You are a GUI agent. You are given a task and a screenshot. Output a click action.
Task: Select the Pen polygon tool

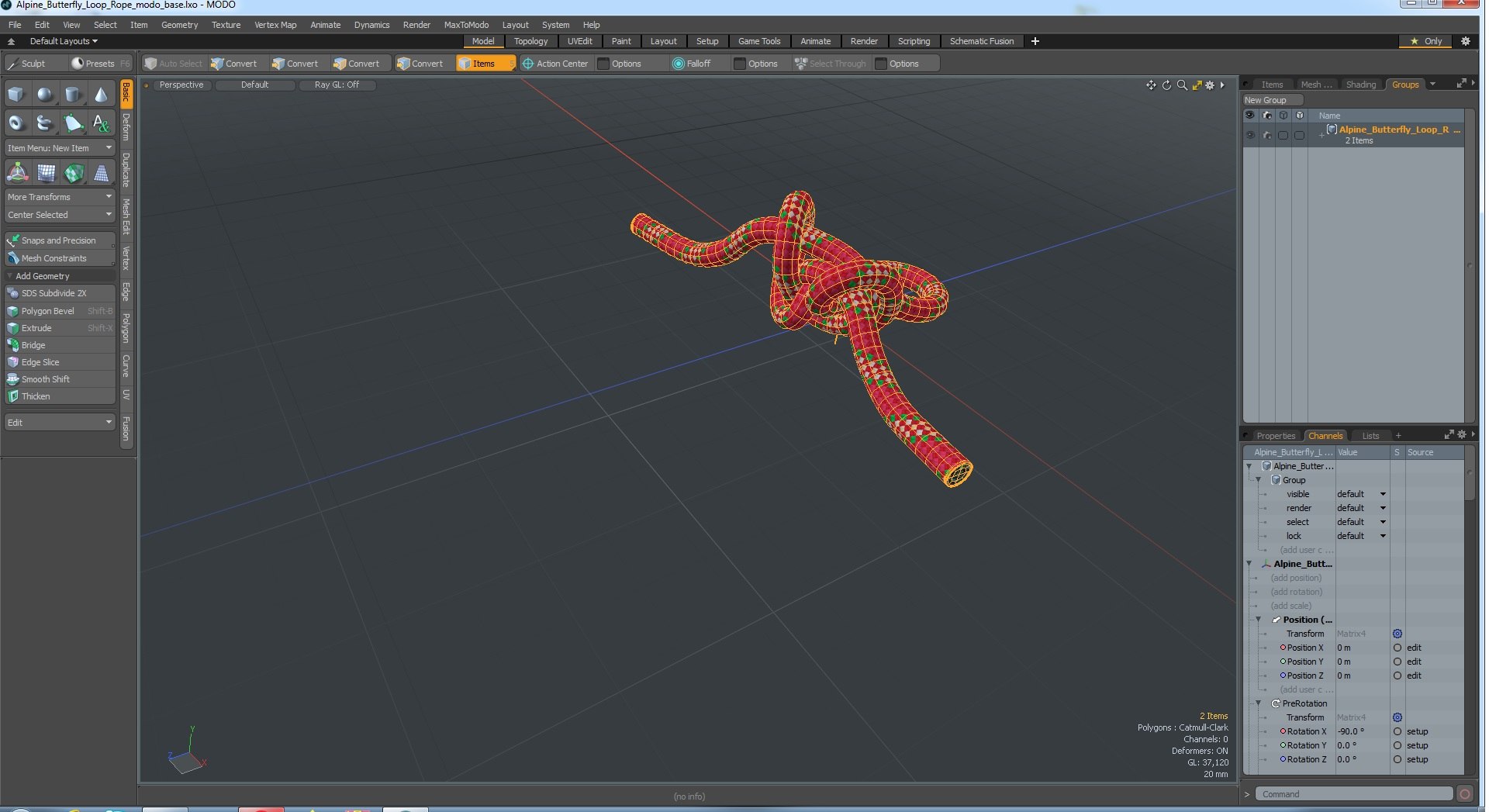[x=73, y=123]
